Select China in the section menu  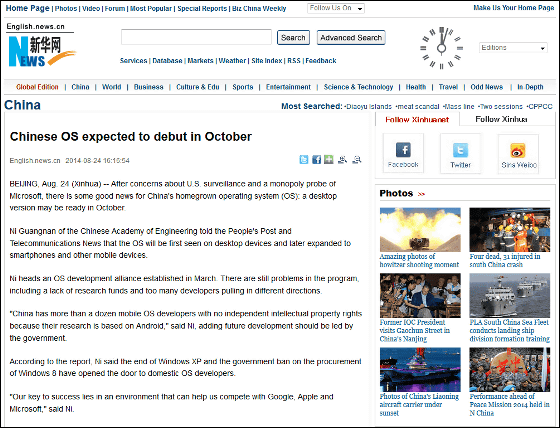click(80, 87)
